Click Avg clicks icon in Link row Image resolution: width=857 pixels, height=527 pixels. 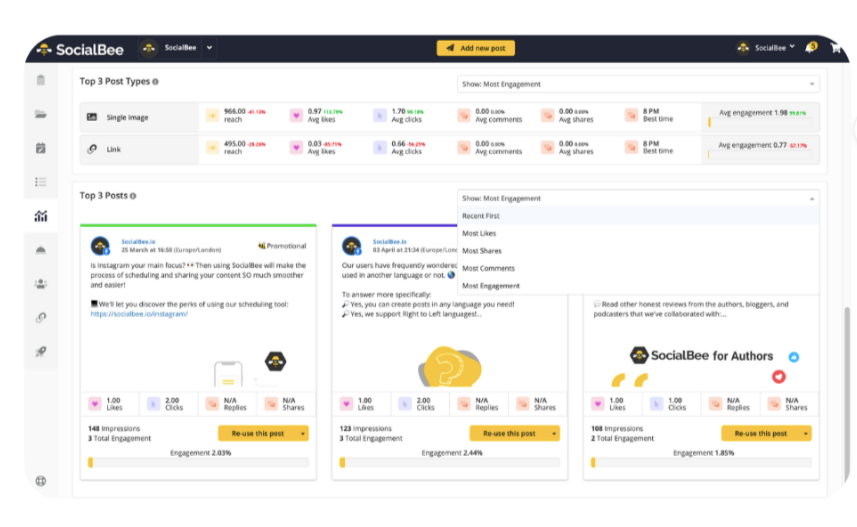(380, 147)
